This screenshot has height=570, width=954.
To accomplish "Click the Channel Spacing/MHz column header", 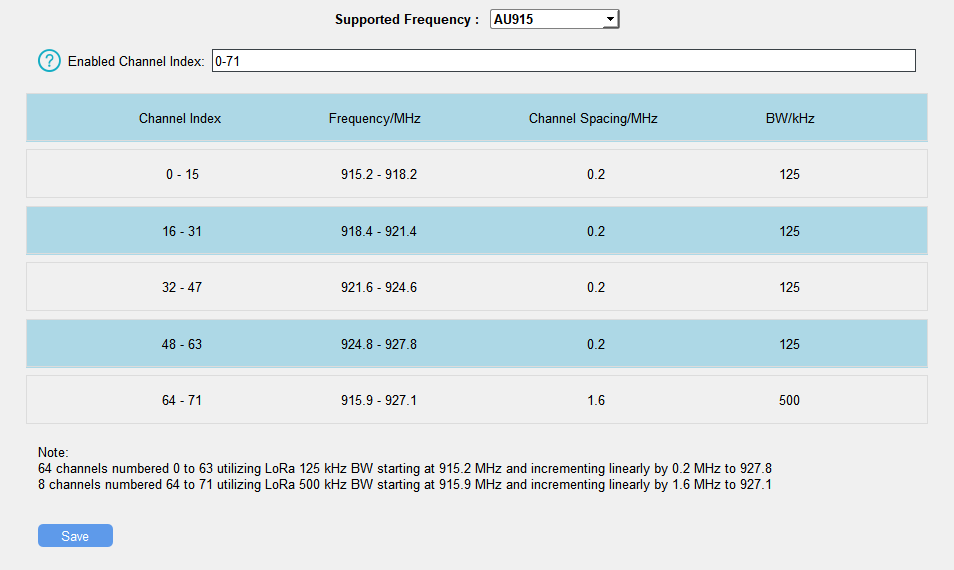I will (593, 118).
